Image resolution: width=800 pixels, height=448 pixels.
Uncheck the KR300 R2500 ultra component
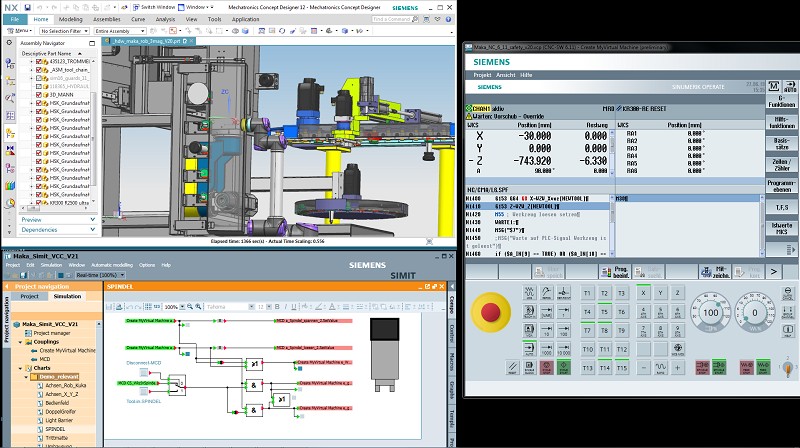(39, 203)
